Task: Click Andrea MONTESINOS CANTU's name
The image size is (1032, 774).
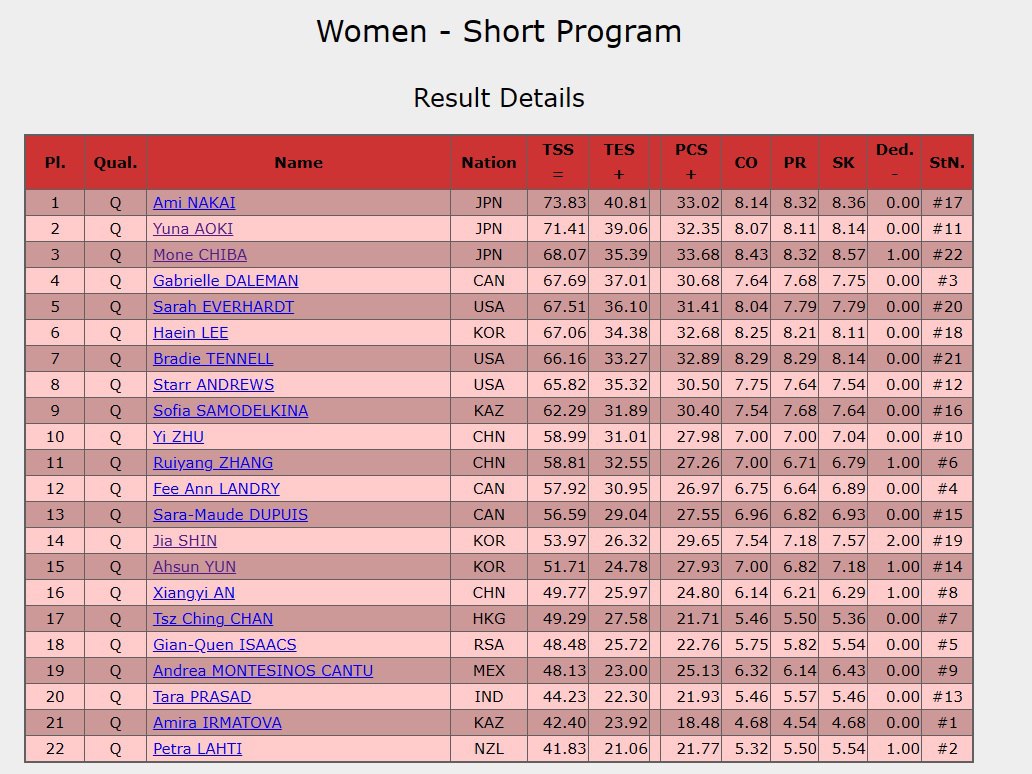Action: pyautogui.click(x=263, y=671)
